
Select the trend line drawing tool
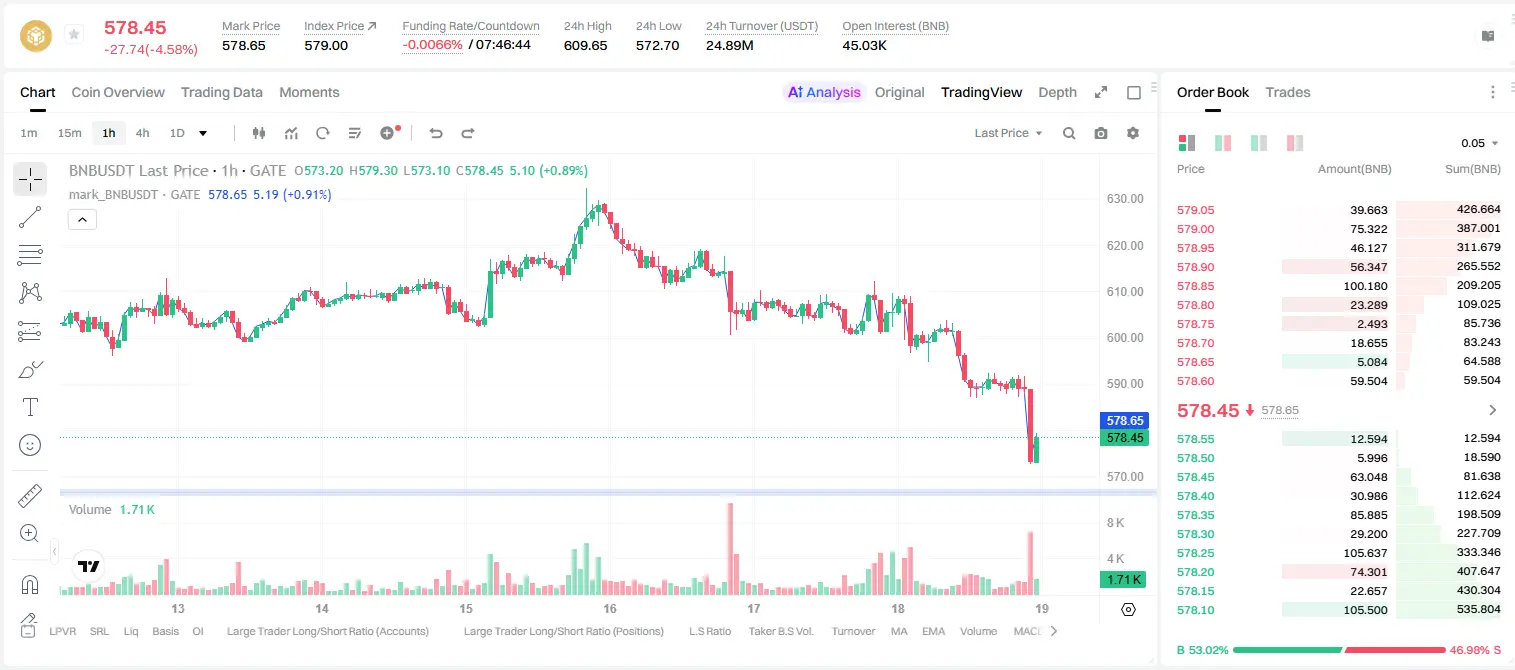point(30,217)
